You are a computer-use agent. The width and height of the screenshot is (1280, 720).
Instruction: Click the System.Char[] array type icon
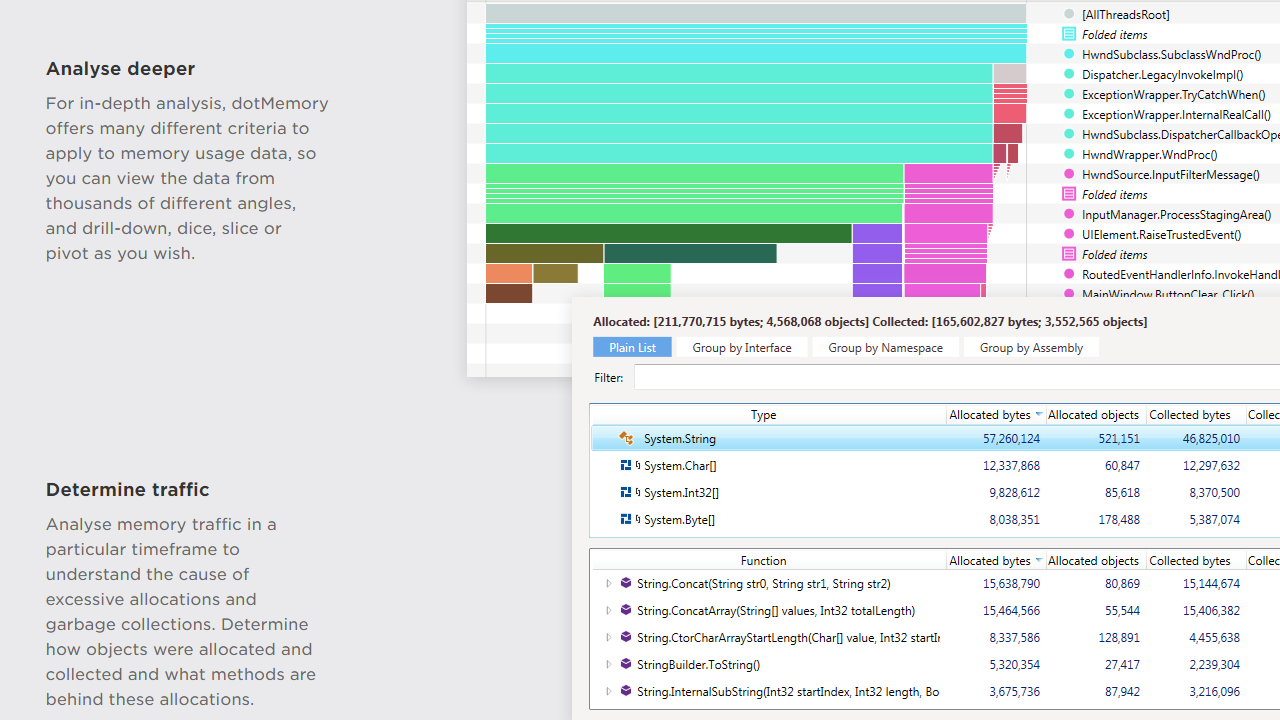click(x=626, y=466)
